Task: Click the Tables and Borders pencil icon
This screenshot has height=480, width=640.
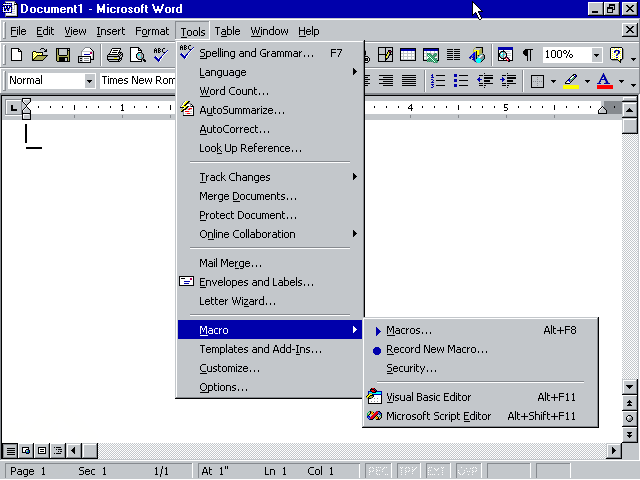Action: click(385, 55)
